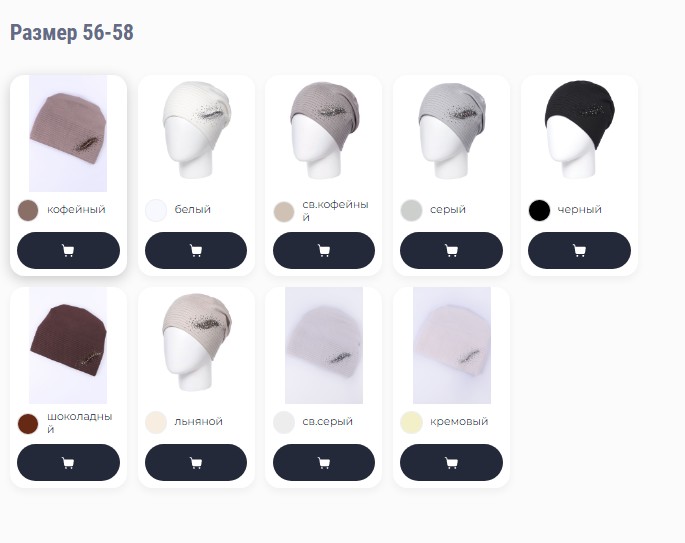Click the льняной color label
Screen dimensions: 685x543
tap(198, 422)
